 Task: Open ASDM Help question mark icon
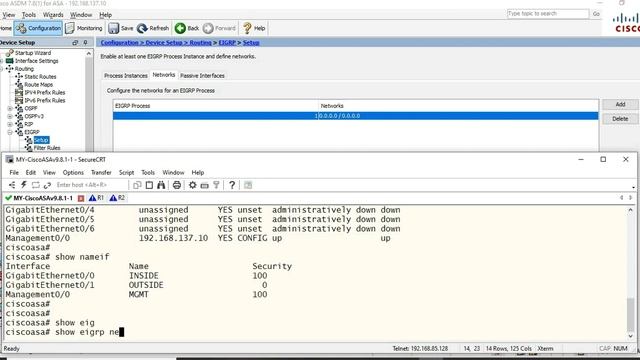pos(247,28)
